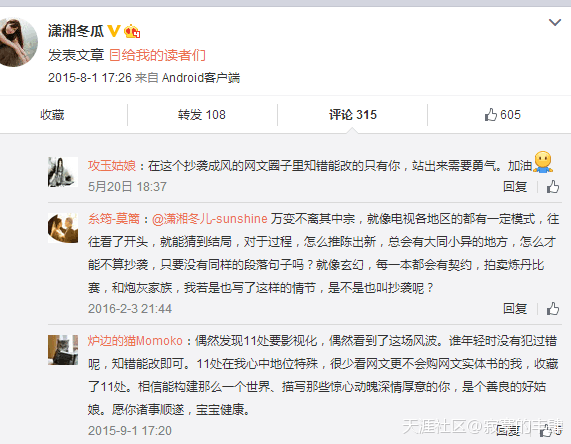Select the 收藏 tab

[52, 115]
